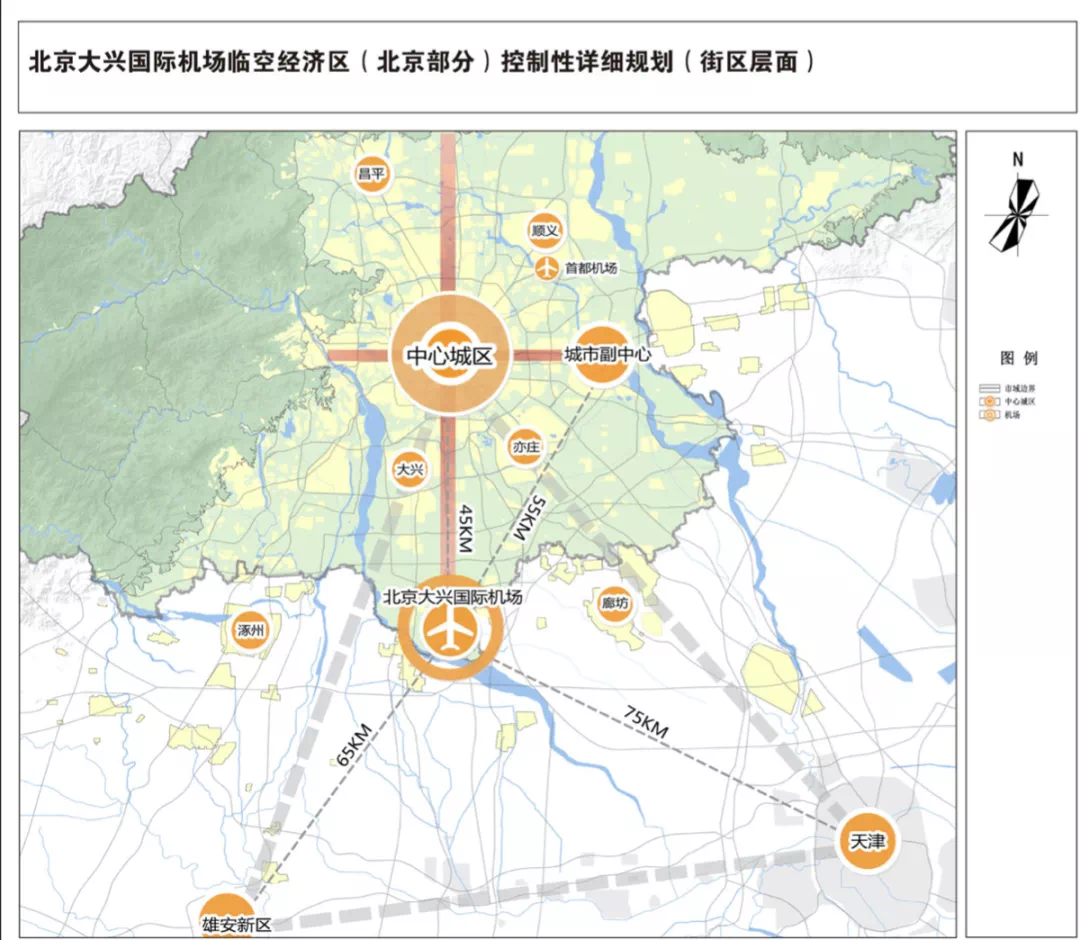Click the 中心城区 central marker
This screenshot has height=940, width=1080.
450,355
